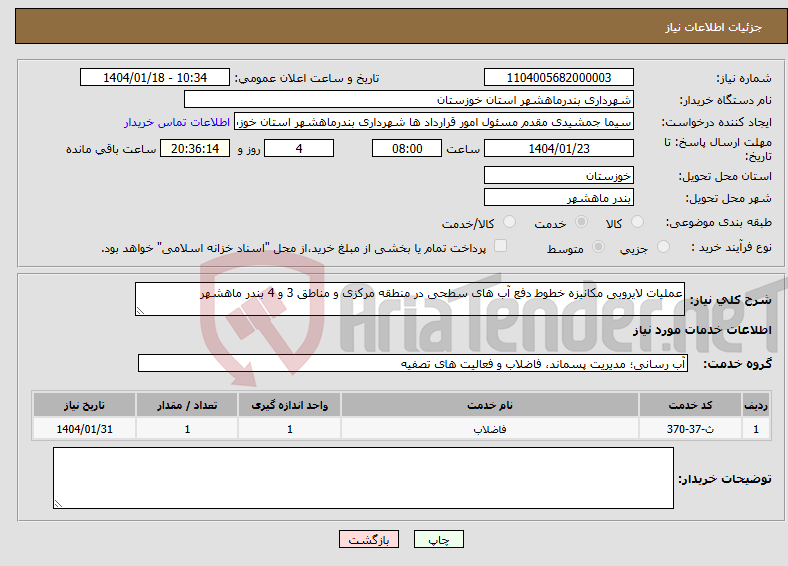Click the تاریخ نیاز column header
Image resolution: width=788 pixels, height=566 pixels.
click(84, 405)
